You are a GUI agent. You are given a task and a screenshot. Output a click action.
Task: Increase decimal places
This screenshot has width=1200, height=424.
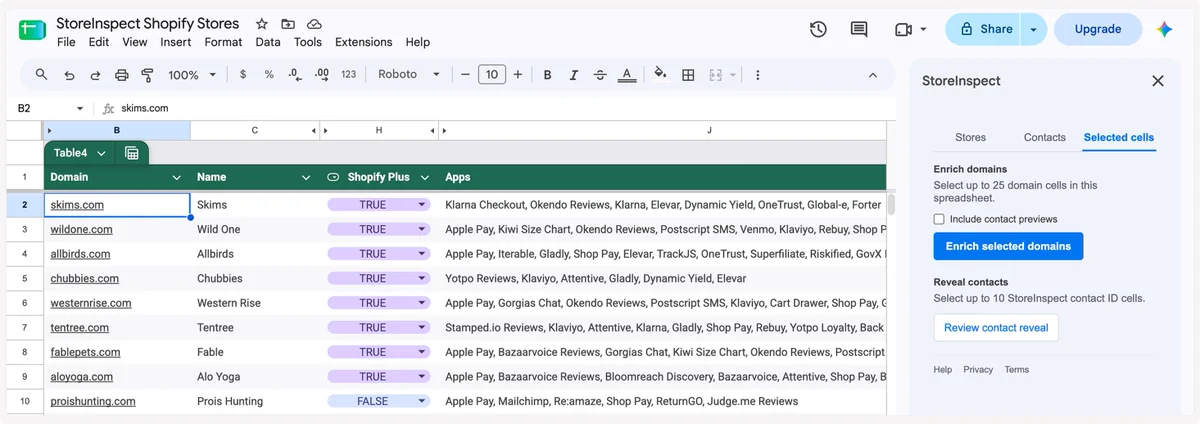tap(322, 75)
